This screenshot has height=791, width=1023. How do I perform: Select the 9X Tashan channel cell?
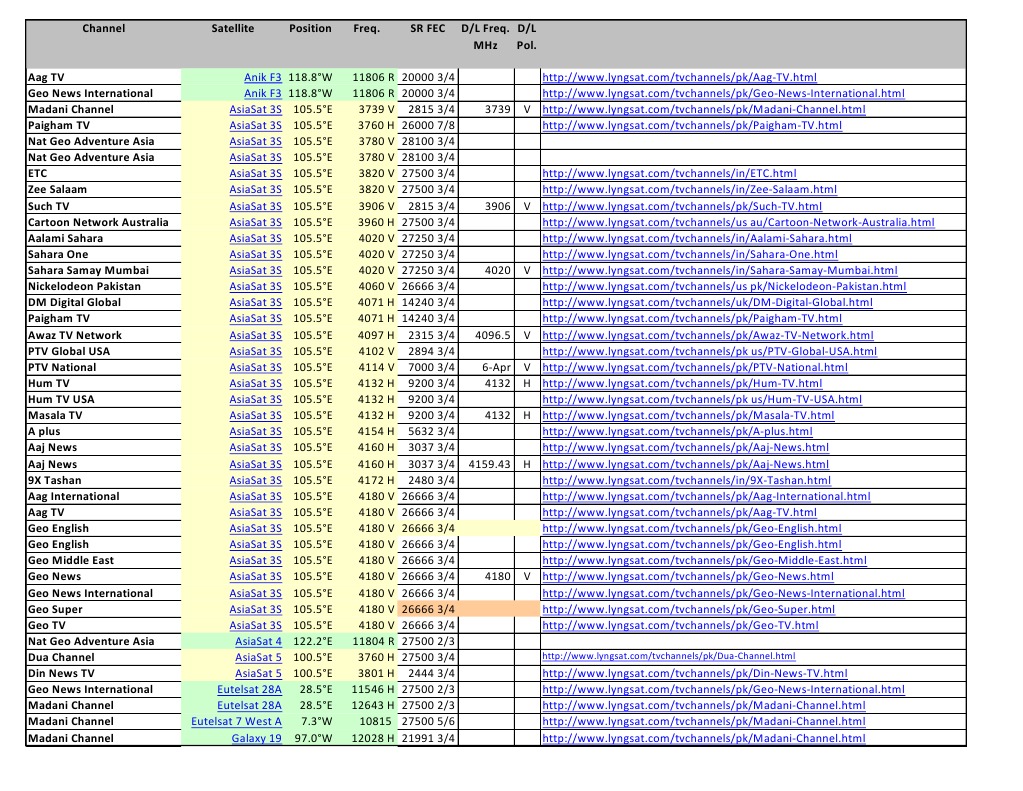point(103,480)
